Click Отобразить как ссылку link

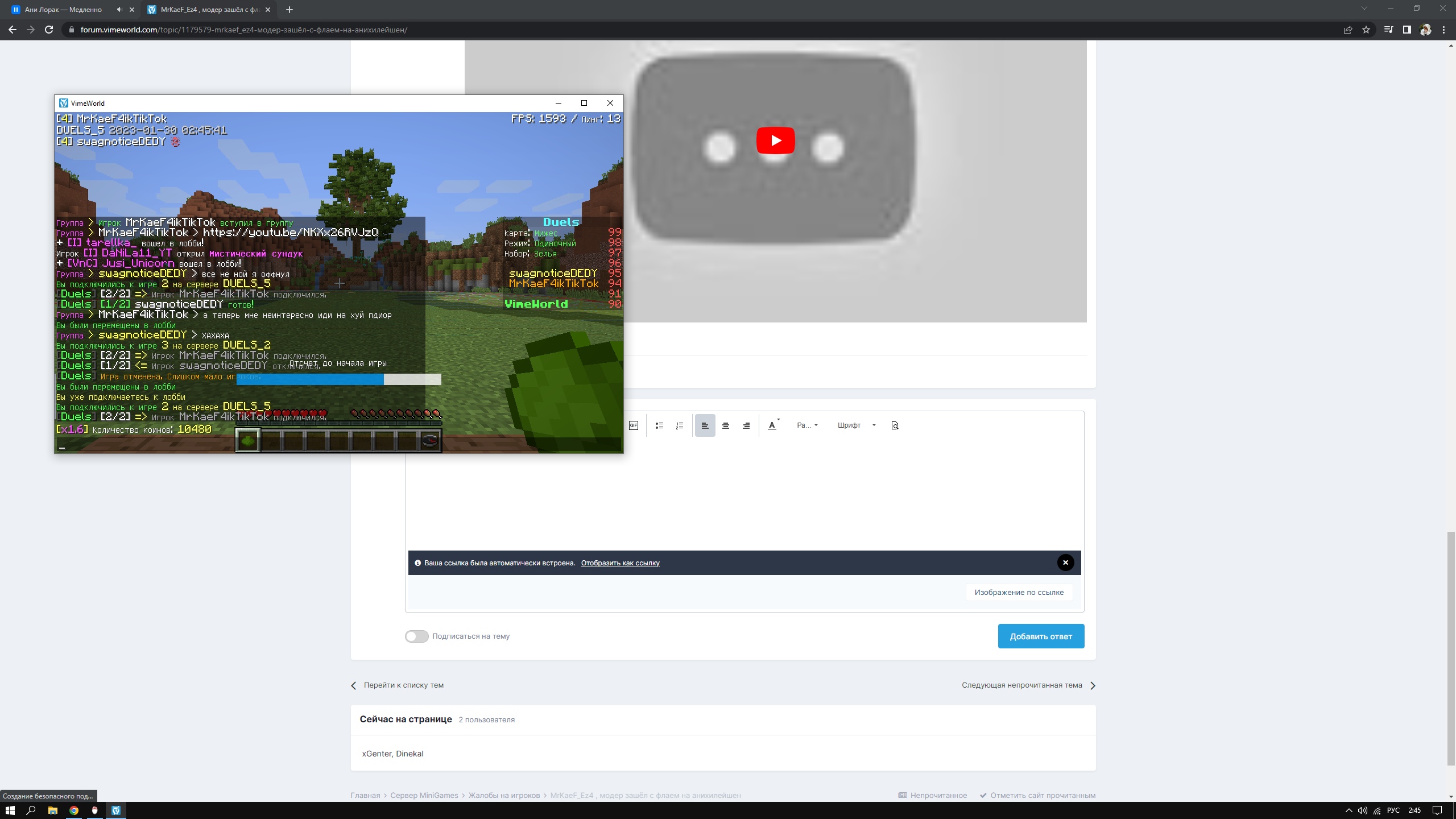pyautogui.click(x=620, y=563)
